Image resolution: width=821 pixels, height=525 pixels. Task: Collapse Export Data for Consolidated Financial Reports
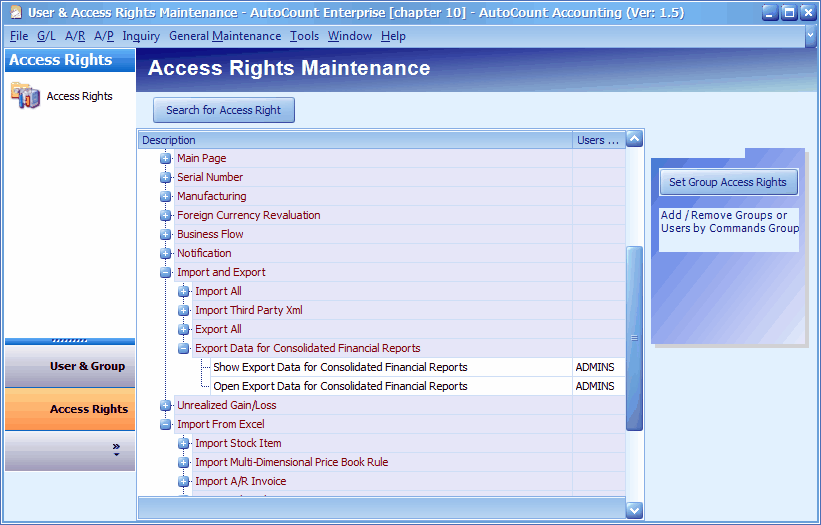click(x=184, y=348)
